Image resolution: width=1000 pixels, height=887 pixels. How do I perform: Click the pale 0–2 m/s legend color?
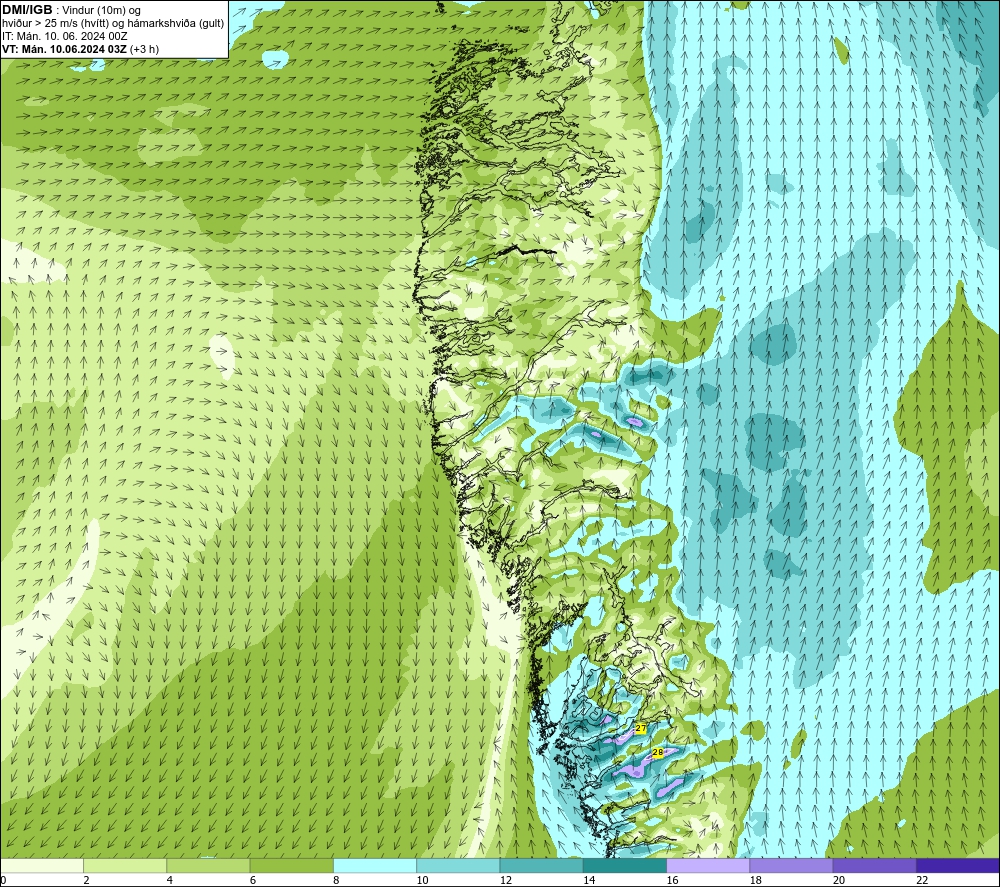click(42, 866)
